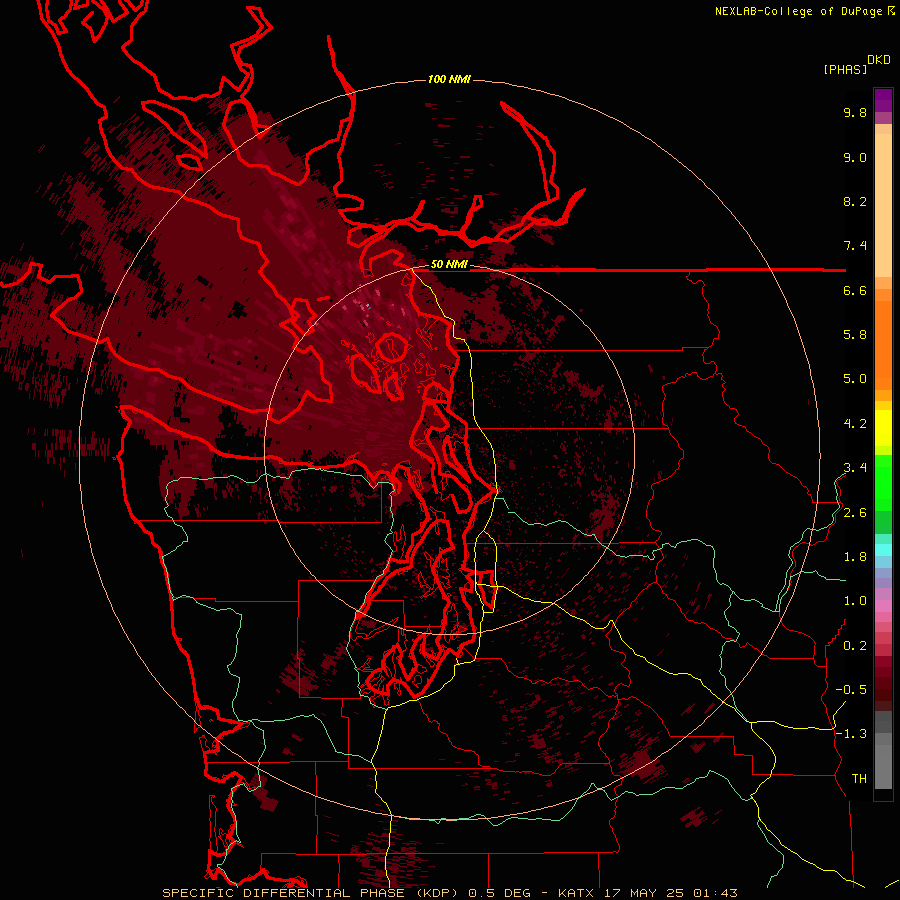Image resolution: width=900 pixels, height=900 pixels.
Task: Click the 0.2 value on the scale
Action: click(855, 646)
